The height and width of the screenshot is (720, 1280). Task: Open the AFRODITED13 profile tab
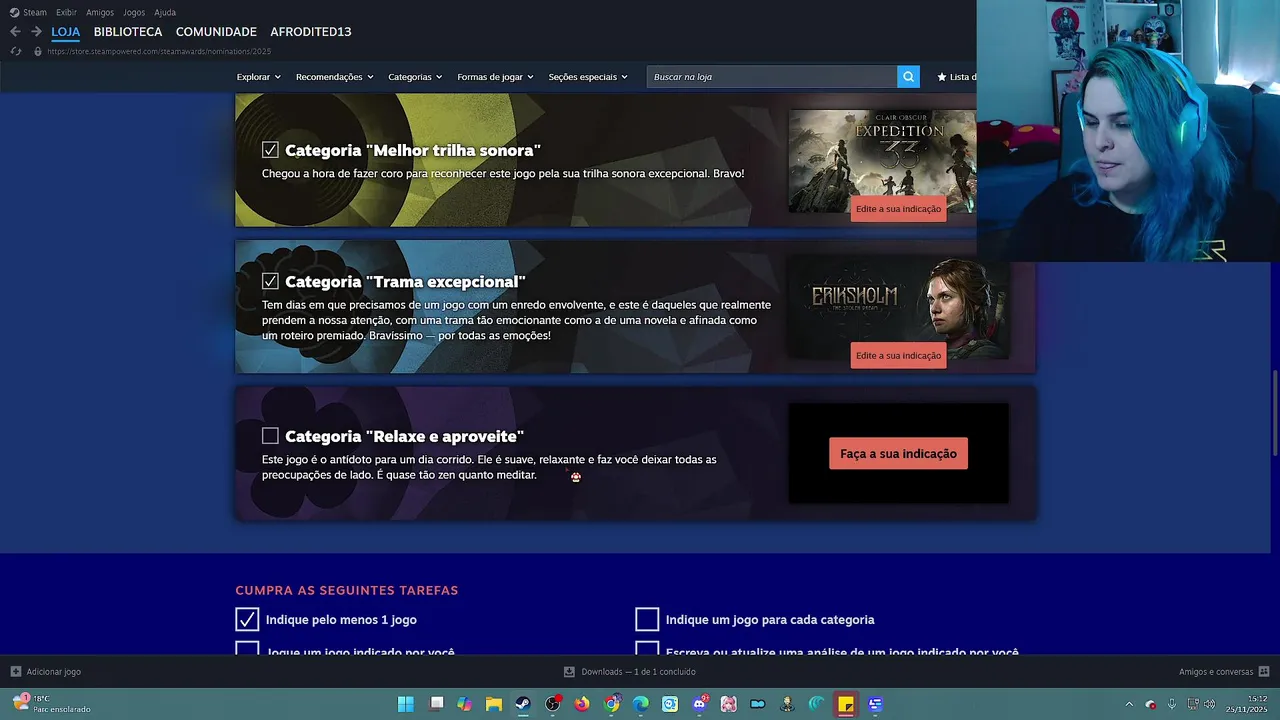(311, 32)
